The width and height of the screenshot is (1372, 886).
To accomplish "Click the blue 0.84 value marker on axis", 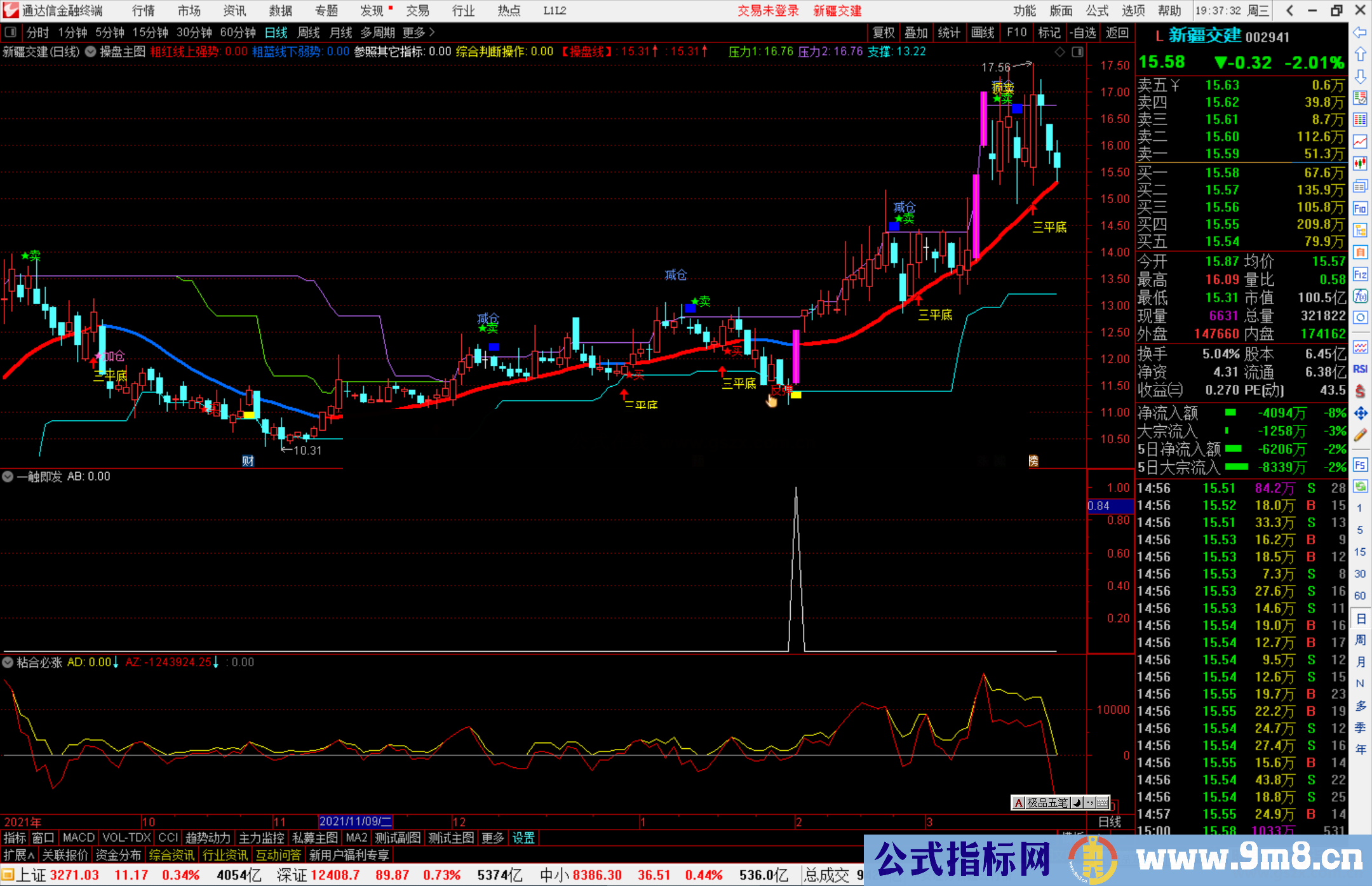I will 1109,506.
